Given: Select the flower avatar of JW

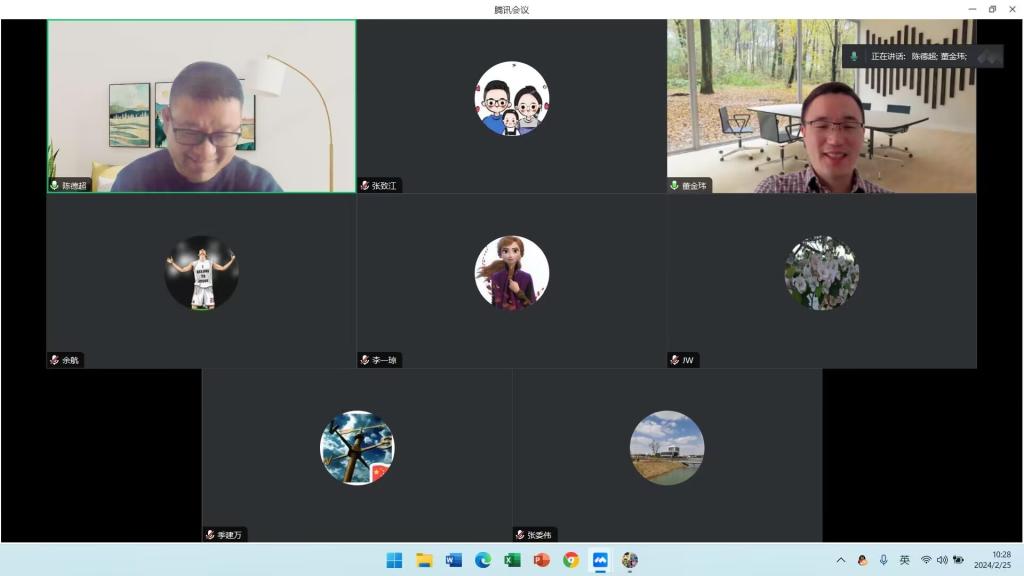Looking at the screenshot, I should 821,273.
